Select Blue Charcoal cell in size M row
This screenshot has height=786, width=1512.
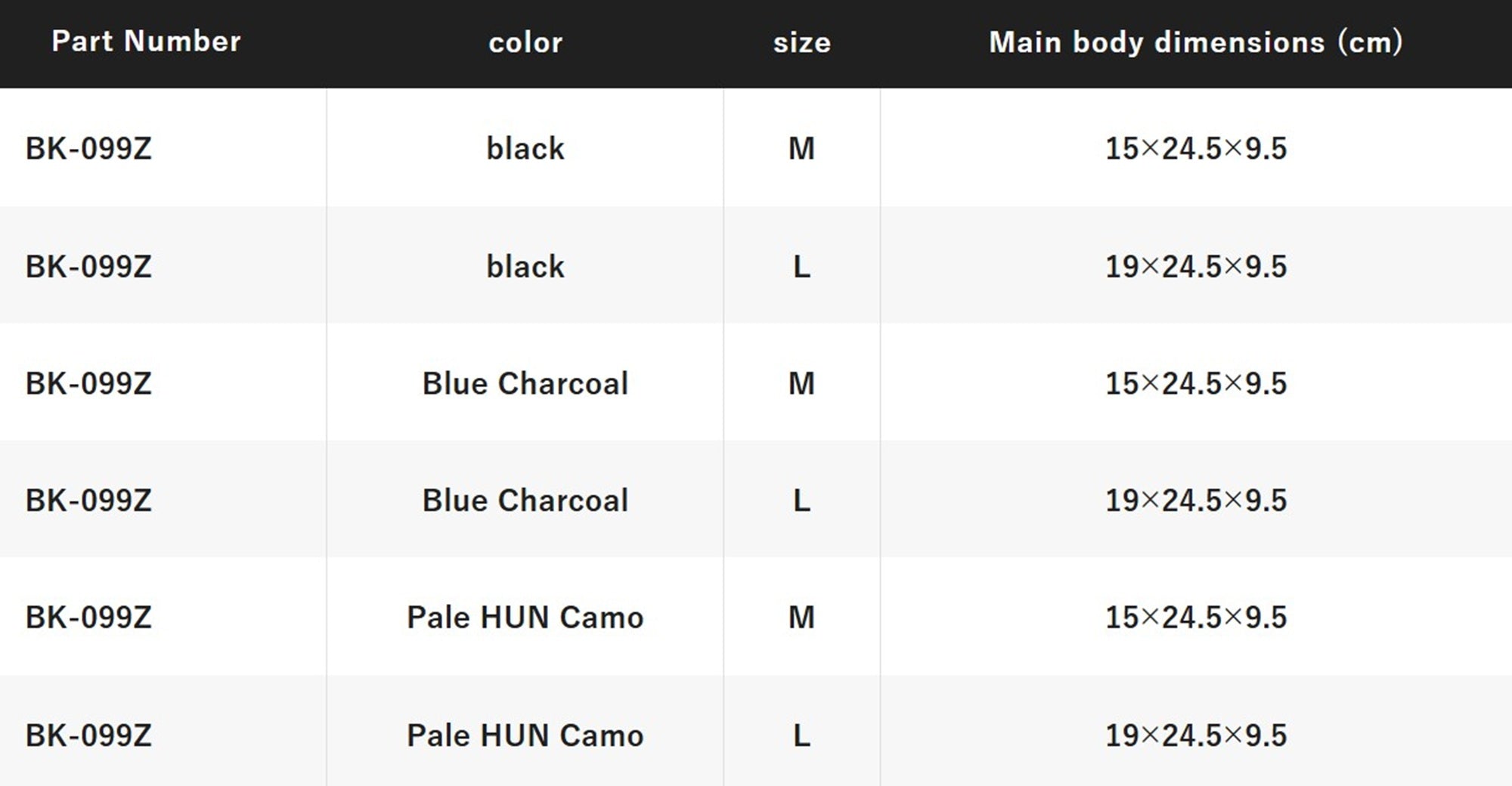[x=525, y=383]
